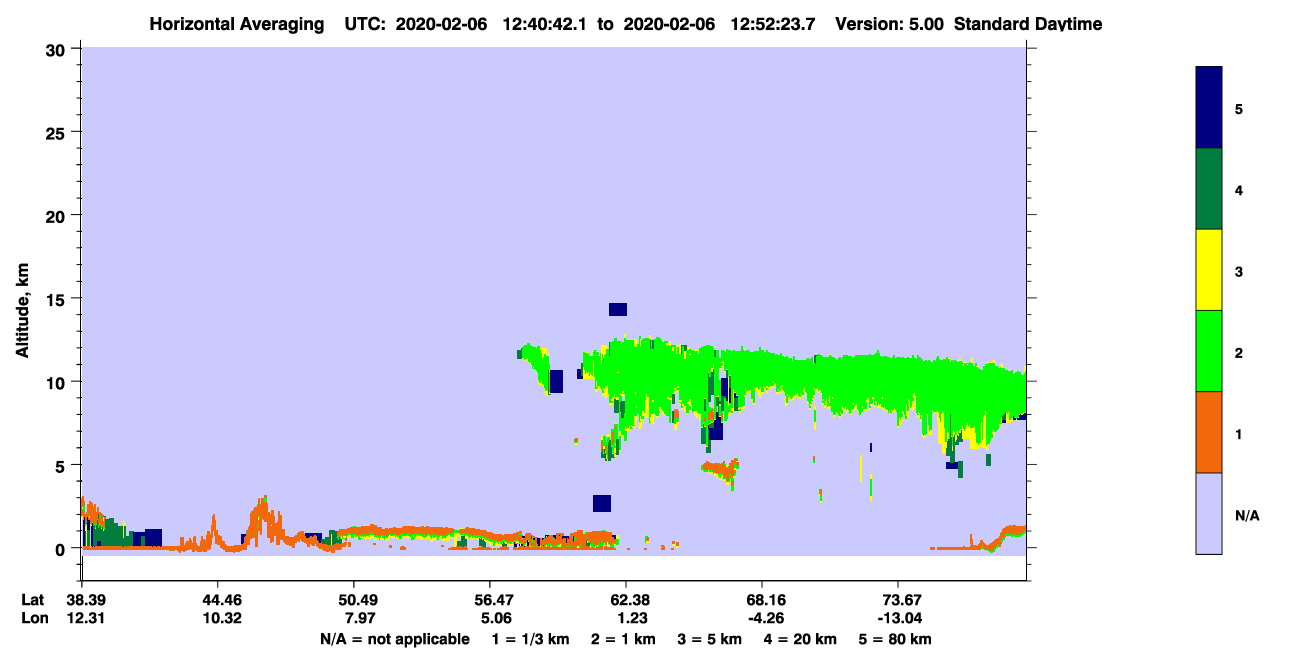This screenshot has height=667, width=1300.
Task: Click '2 = 1 km' legend text
Action: [x=623, y=639]
